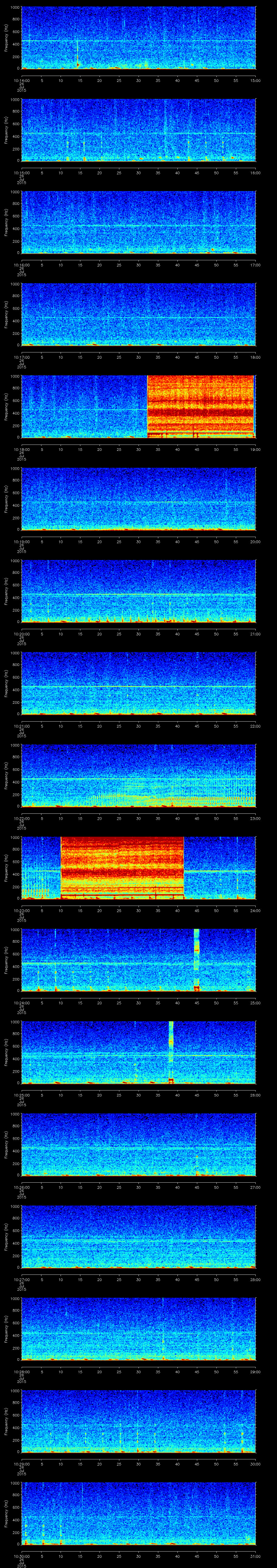Viewport: 277px width, 1568px height.
Task: Click the '10:16:00' start time label
Action: coord(21,265)
